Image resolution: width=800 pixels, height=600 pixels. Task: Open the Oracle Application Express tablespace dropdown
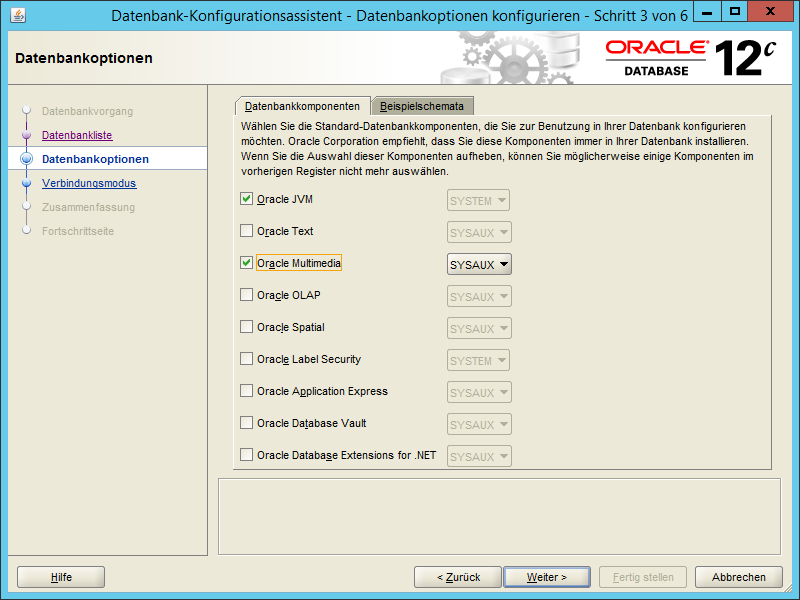(479, 392)
